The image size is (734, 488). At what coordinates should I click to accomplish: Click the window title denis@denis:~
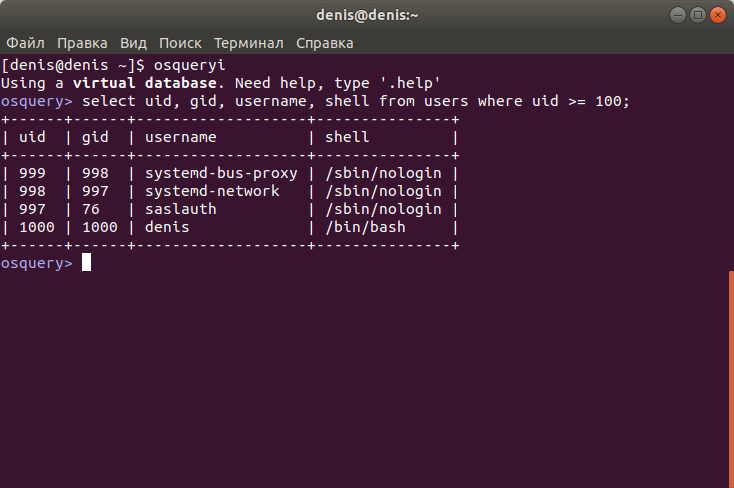[x=367, y=15]
